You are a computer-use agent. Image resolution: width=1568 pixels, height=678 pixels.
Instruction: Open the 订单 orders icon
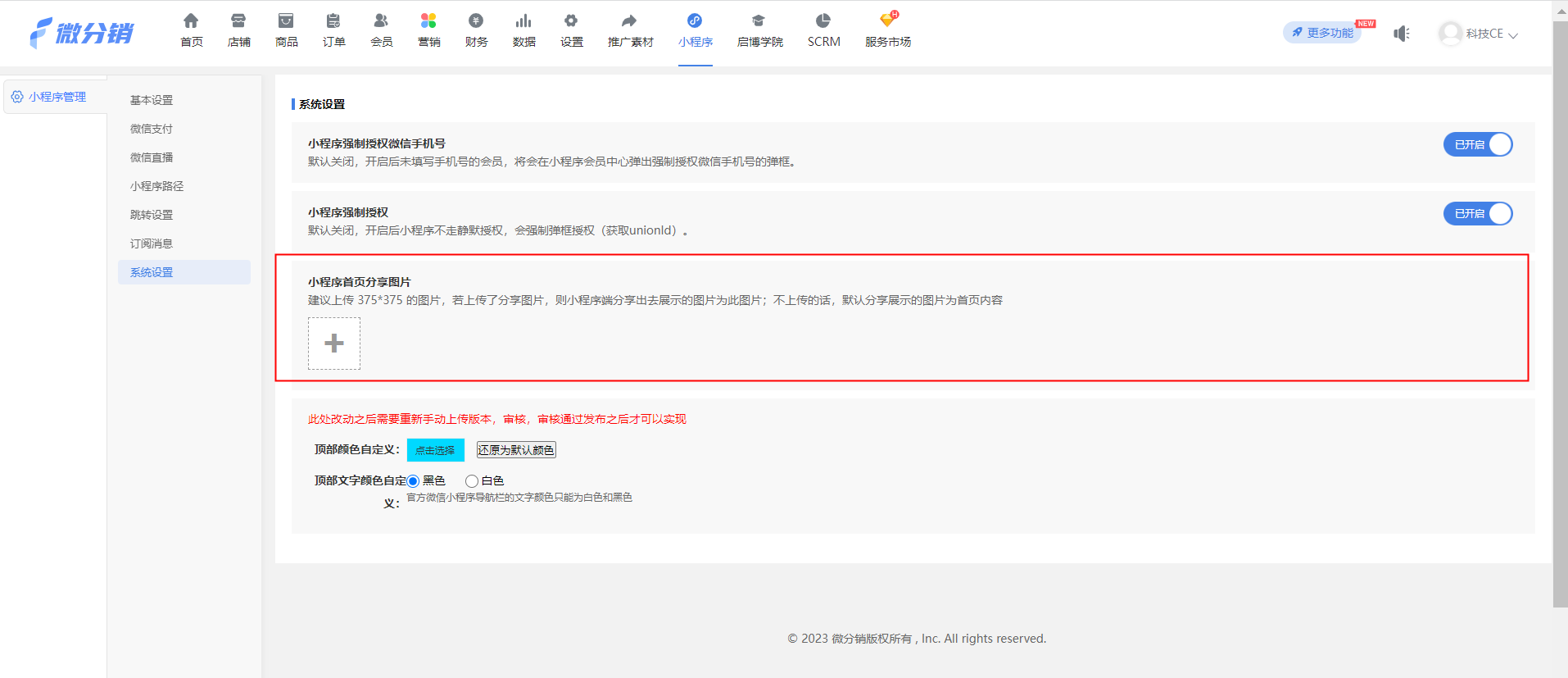coord(333,21)
